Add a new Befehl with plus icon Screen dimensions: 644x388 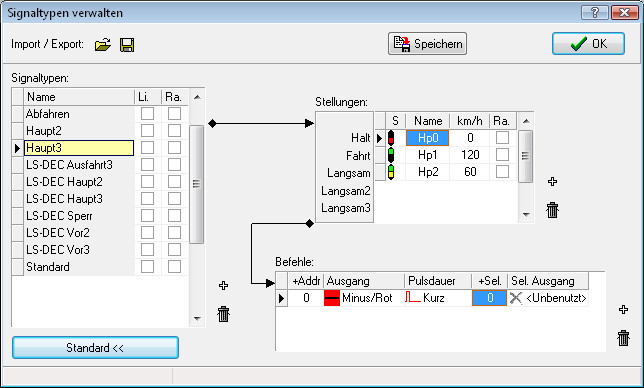click(623, 310)
